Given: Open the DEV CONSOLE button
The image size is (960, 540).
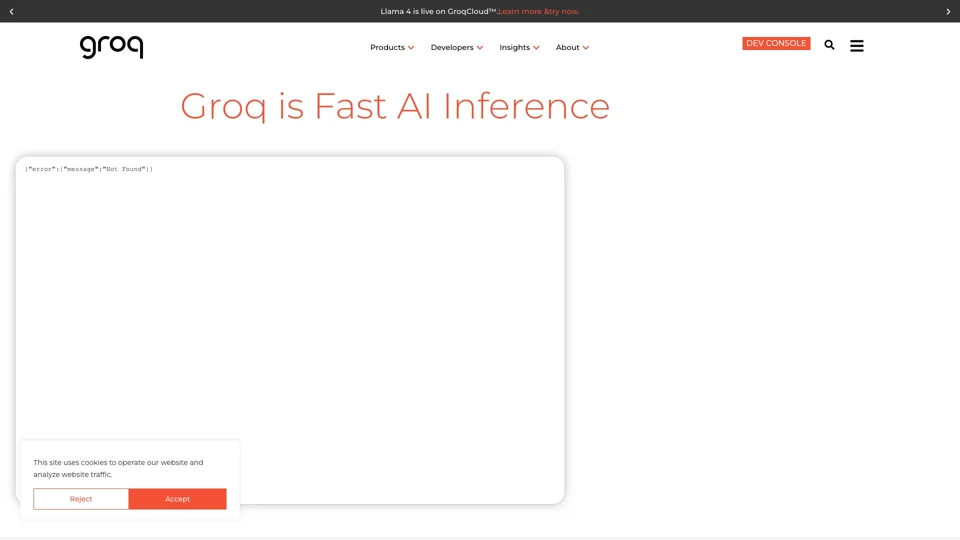Looking at the screenshot, I should (776, 43).
